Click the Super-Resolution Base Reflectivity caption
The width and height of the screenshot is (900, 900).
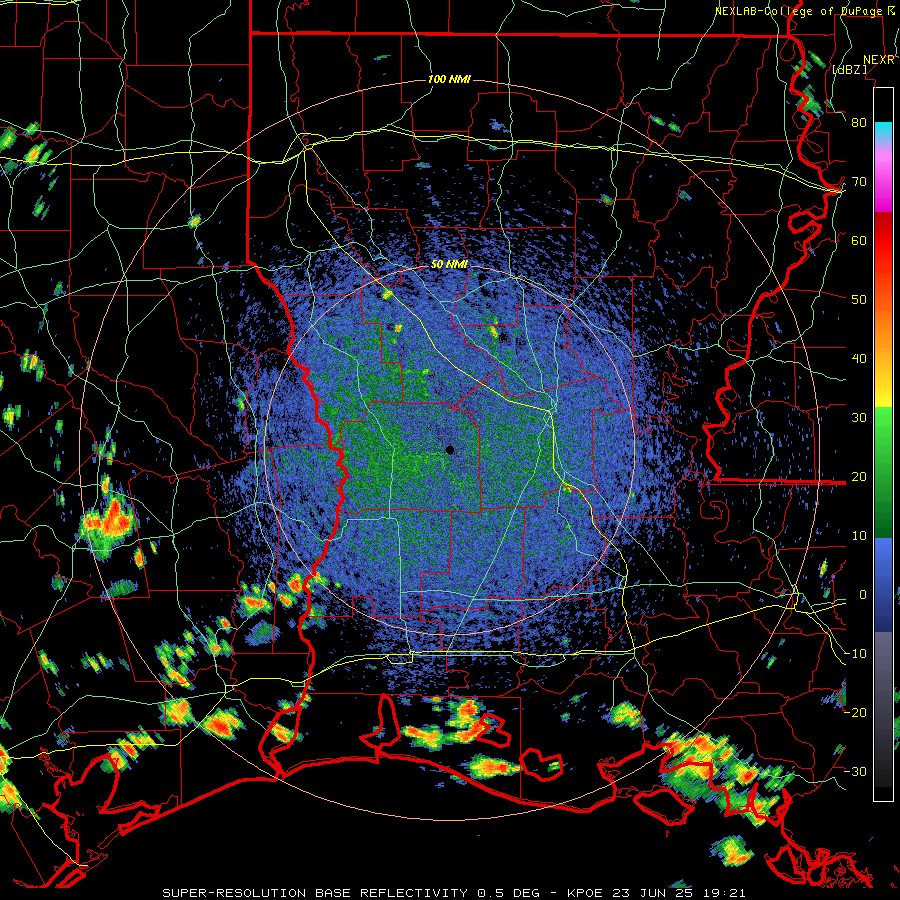454,893
